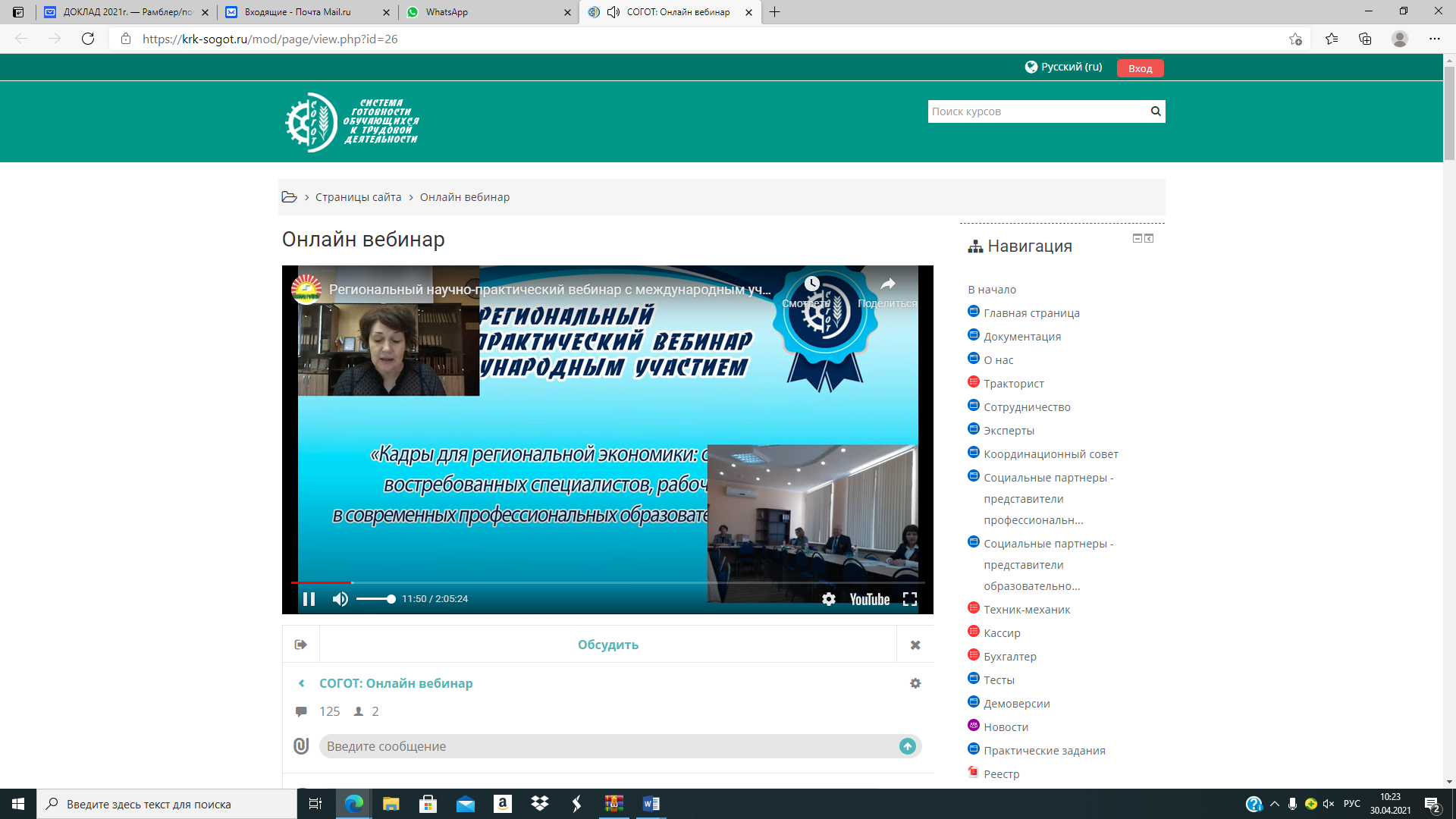
Task: Click the paperclip attach file icon
Action: pyautogui.click(x=301, y=746)
